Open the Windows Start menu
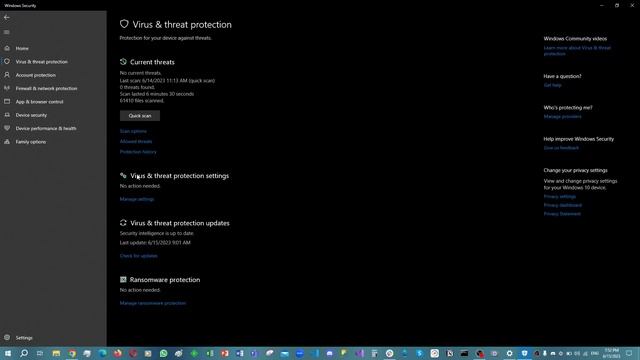The height and width of the screenshot is (360, 640). tap(8, 353)
